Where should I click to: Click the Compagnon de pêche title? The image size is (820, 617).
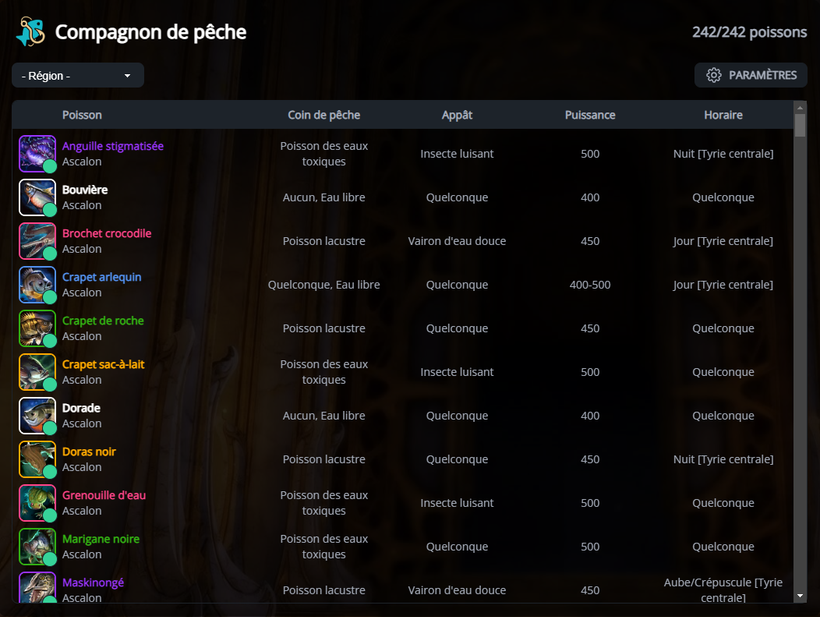tap(151, 32)
